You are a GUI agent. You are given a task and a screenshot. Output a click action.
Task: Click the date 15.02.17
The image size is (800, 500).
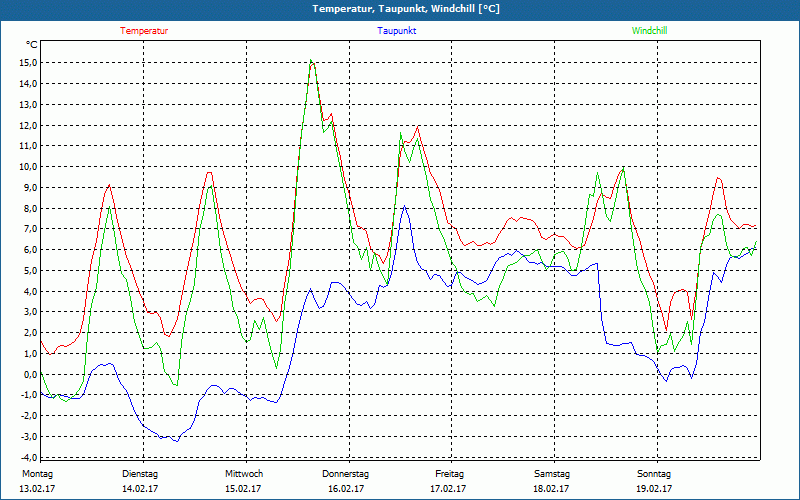click(243, 489)
